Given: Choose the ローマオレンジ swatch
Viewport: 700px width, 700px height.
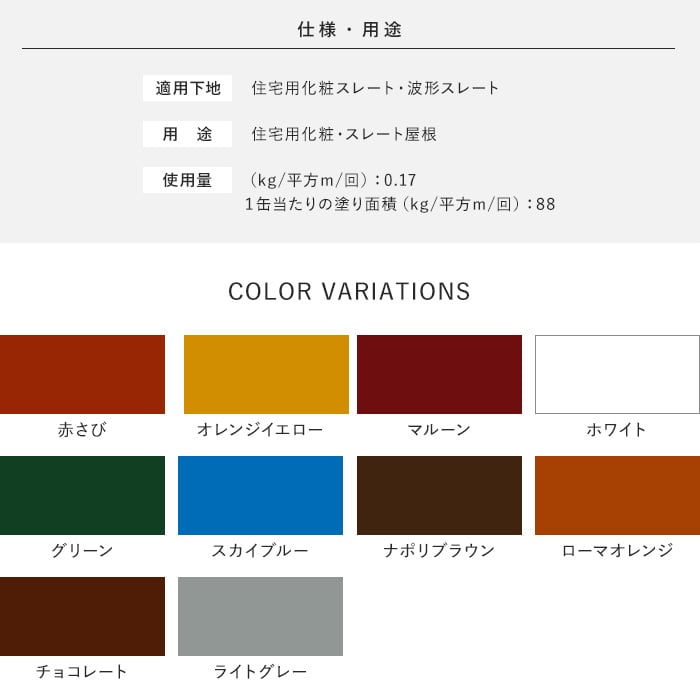Looking at the screenshot, I should point(617,495).
